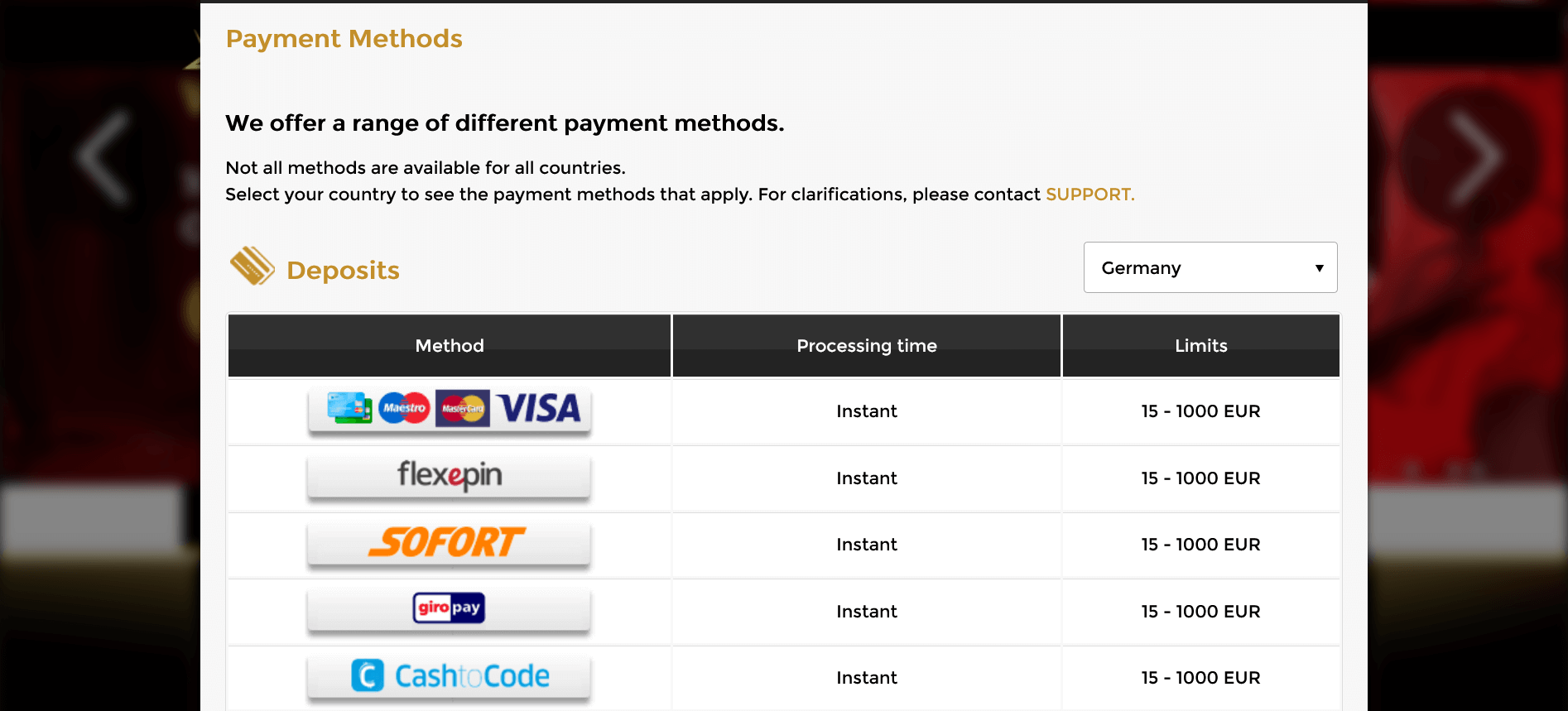Go to next slide with right arrow
Screen dimensions: 1568x711
pos(1474,157)
